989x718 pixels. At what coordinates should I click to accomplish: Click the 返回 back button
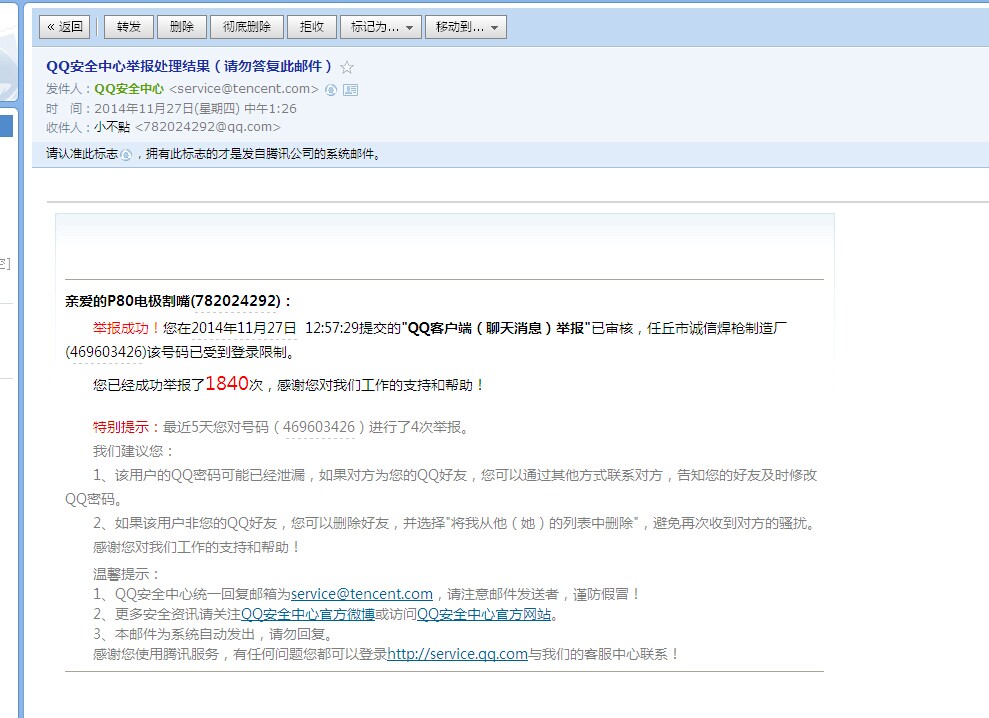click(64, 27)
